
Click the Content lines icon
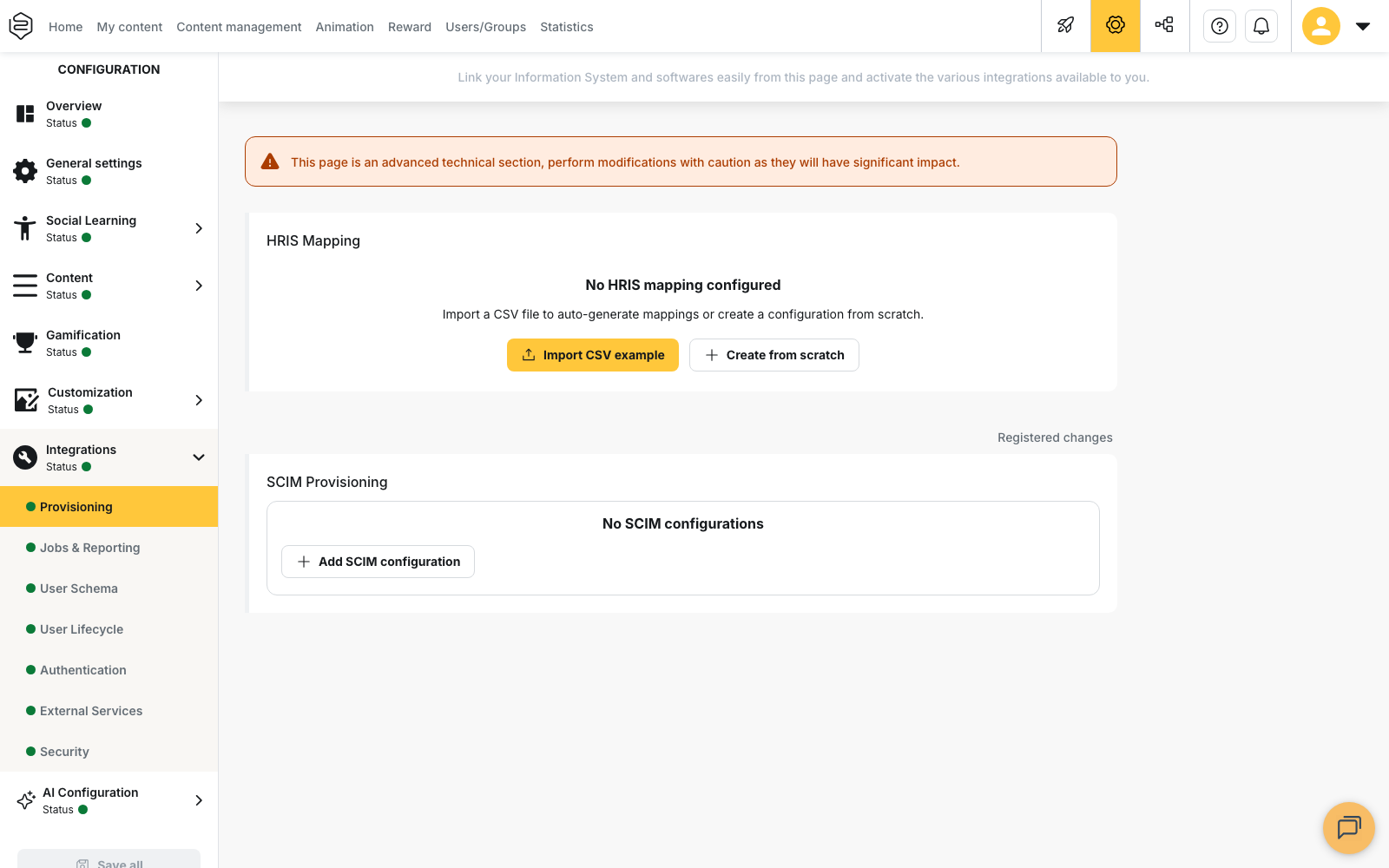(x=25, y=286)
